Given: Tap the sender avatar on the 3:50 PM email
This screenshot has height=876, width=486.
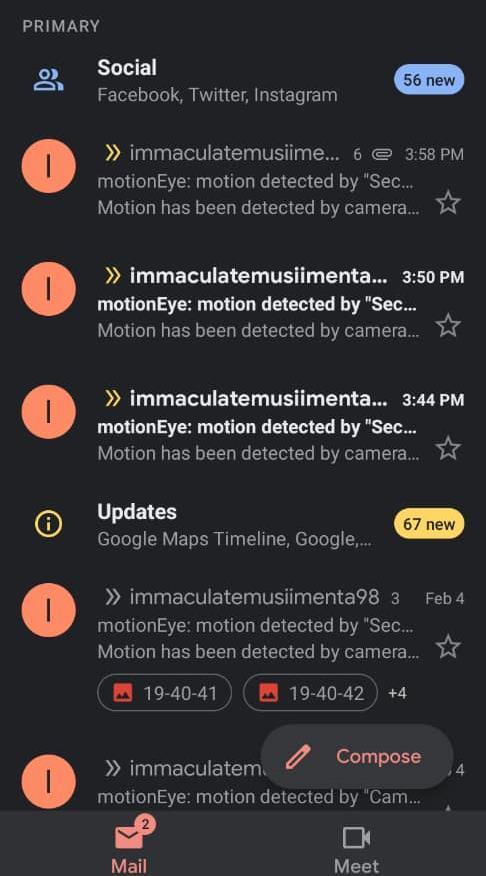Looking at the screenshot, I should tap(49, 289).
